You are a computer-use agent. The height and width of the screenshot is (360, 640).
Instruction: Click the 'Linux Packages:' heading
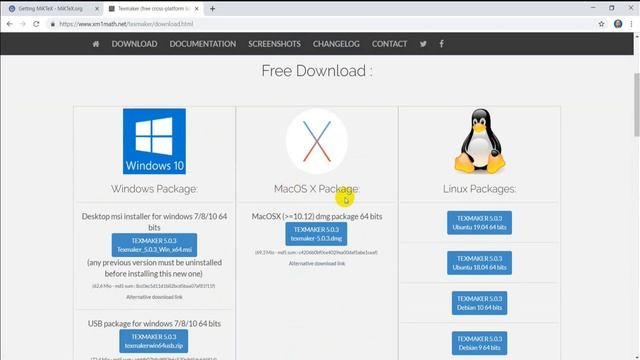[480, 189]
